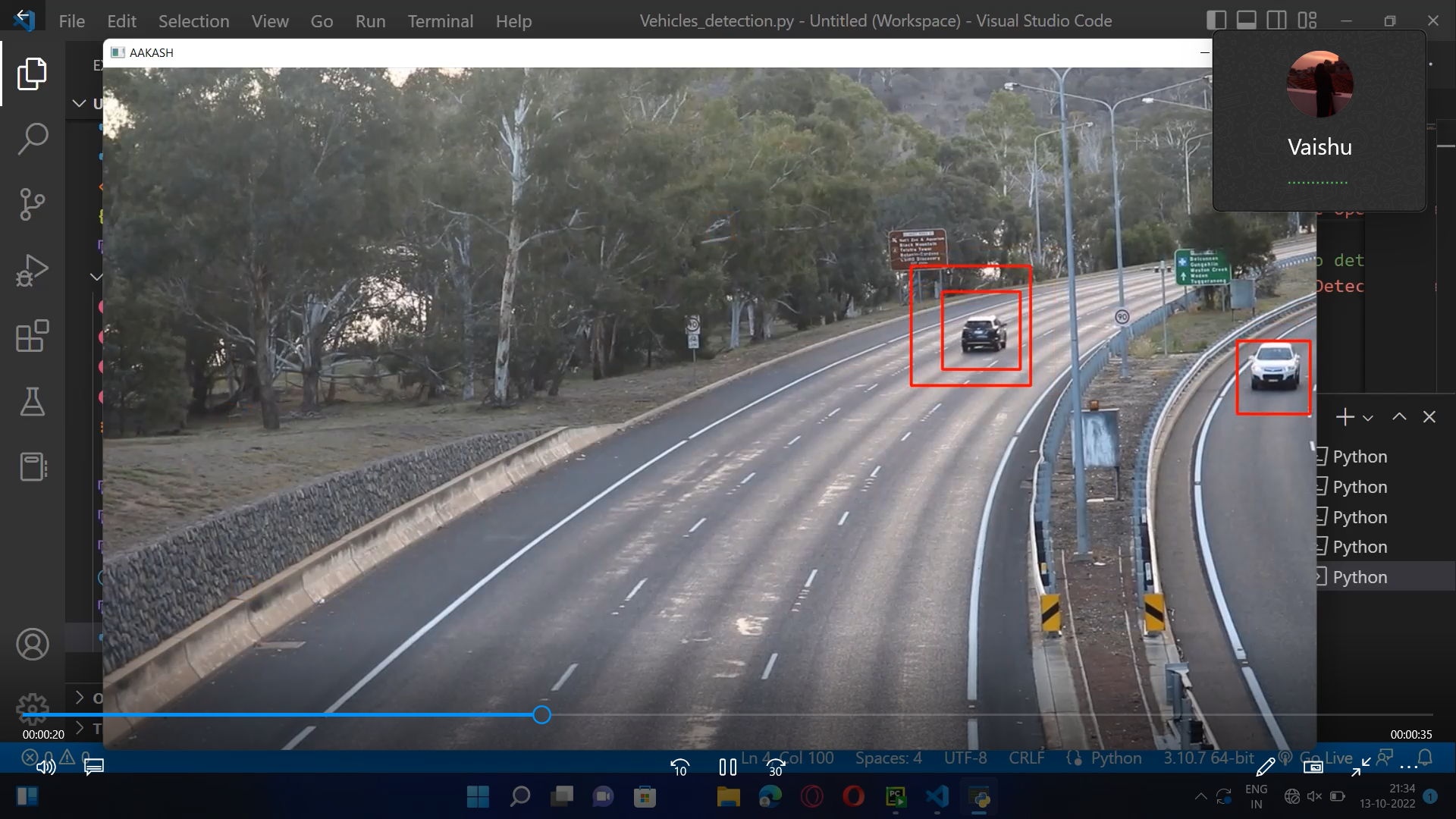Skip back 10 seconds in video

pyautogui.click(x=680, y=767)
